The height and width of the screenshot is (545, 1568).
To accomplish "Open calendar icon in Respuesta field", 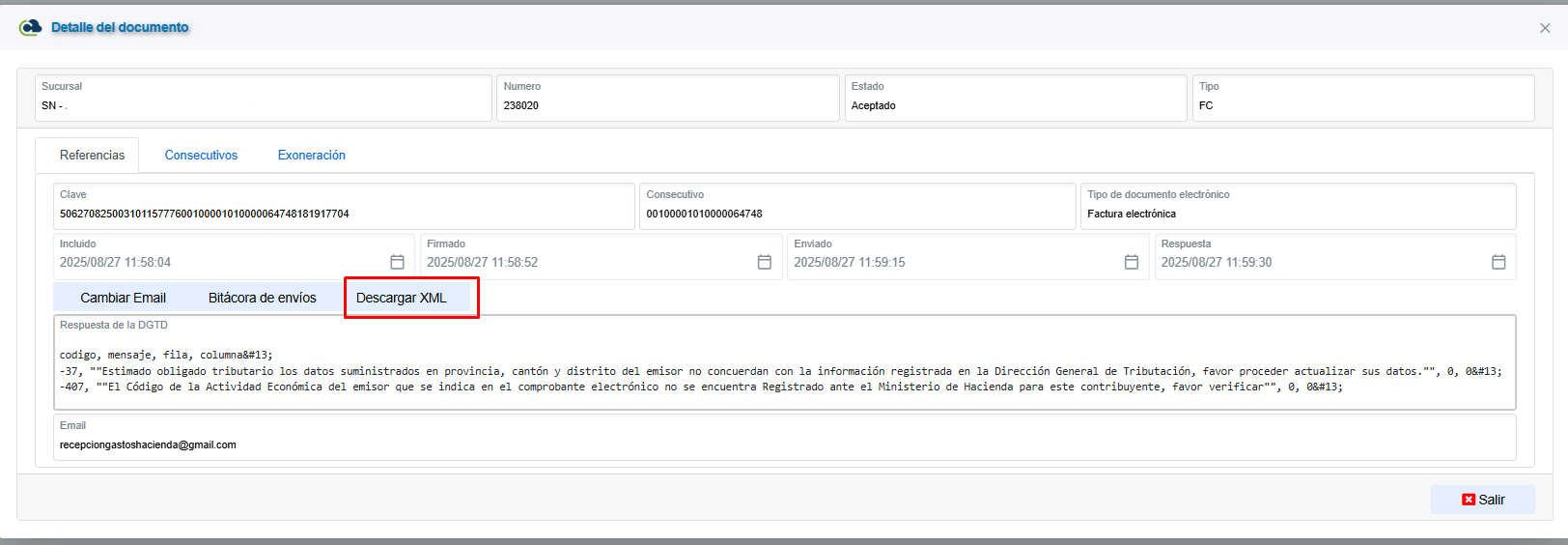I will point(1498,262).
